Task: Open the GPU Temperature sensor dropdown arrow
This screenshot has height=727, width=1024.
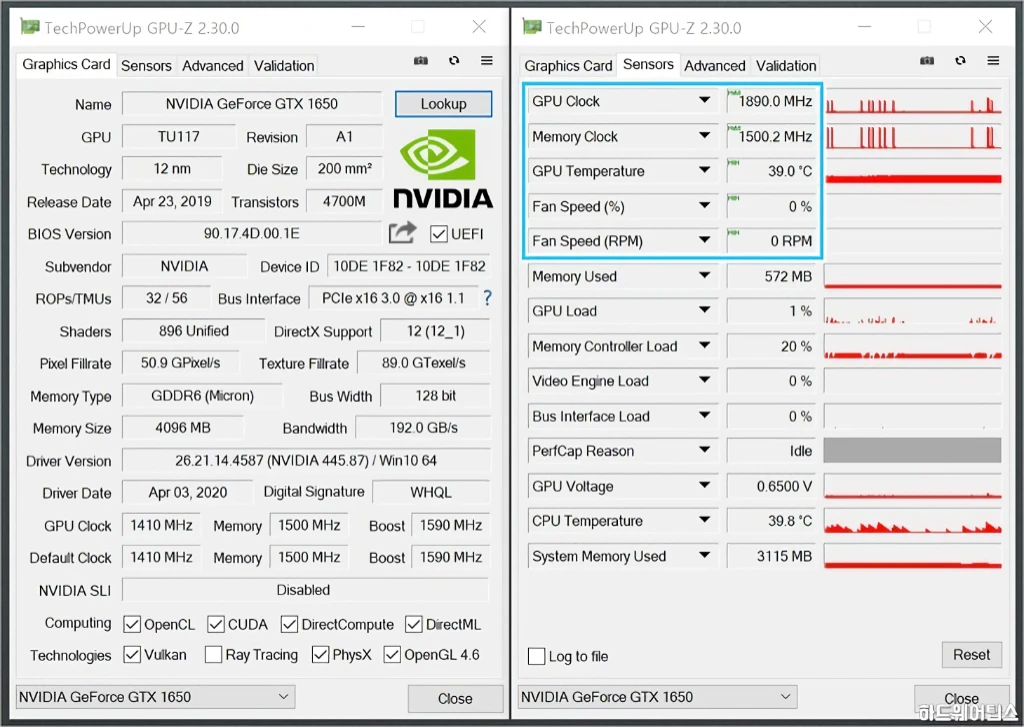Action: (x=704, y=170)
